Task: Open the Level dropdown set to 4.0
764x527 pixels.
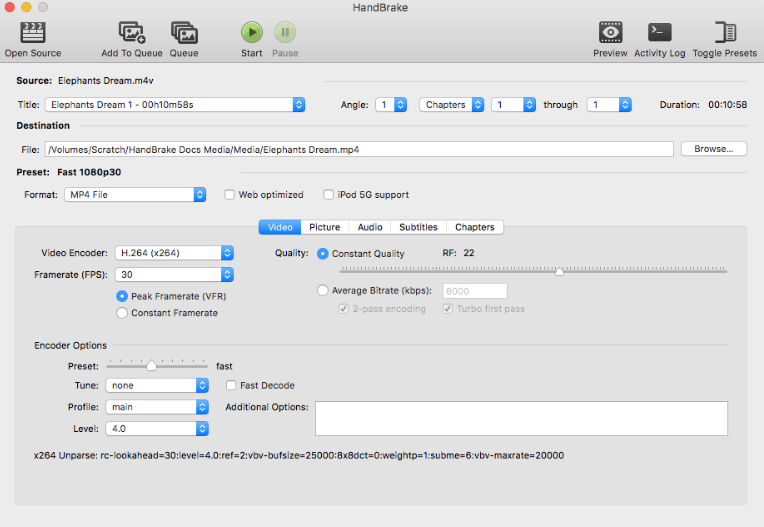Action: pos(157,429)
